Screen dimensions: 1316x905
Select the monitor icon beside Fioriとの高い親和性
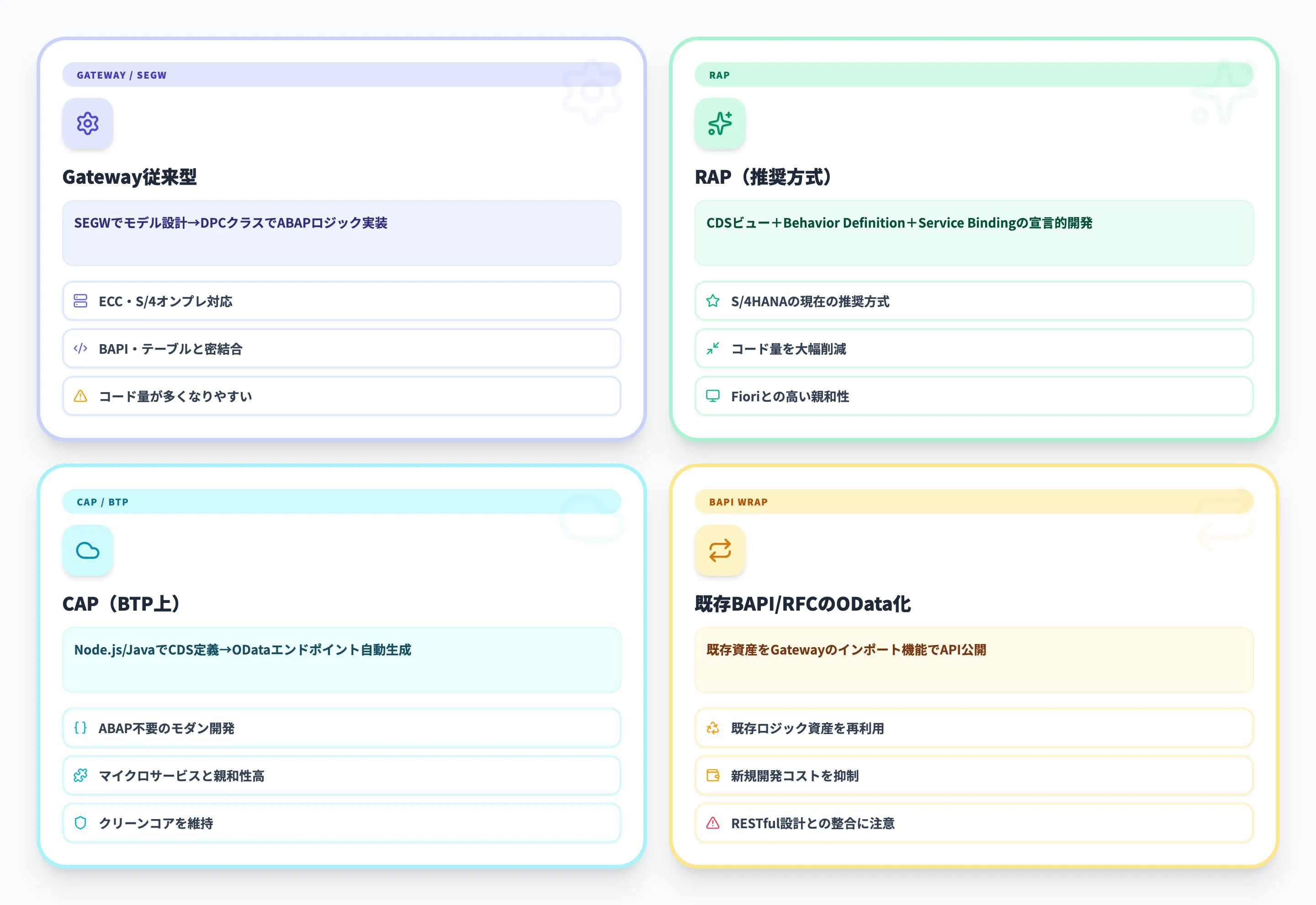(x=712, y=396)
